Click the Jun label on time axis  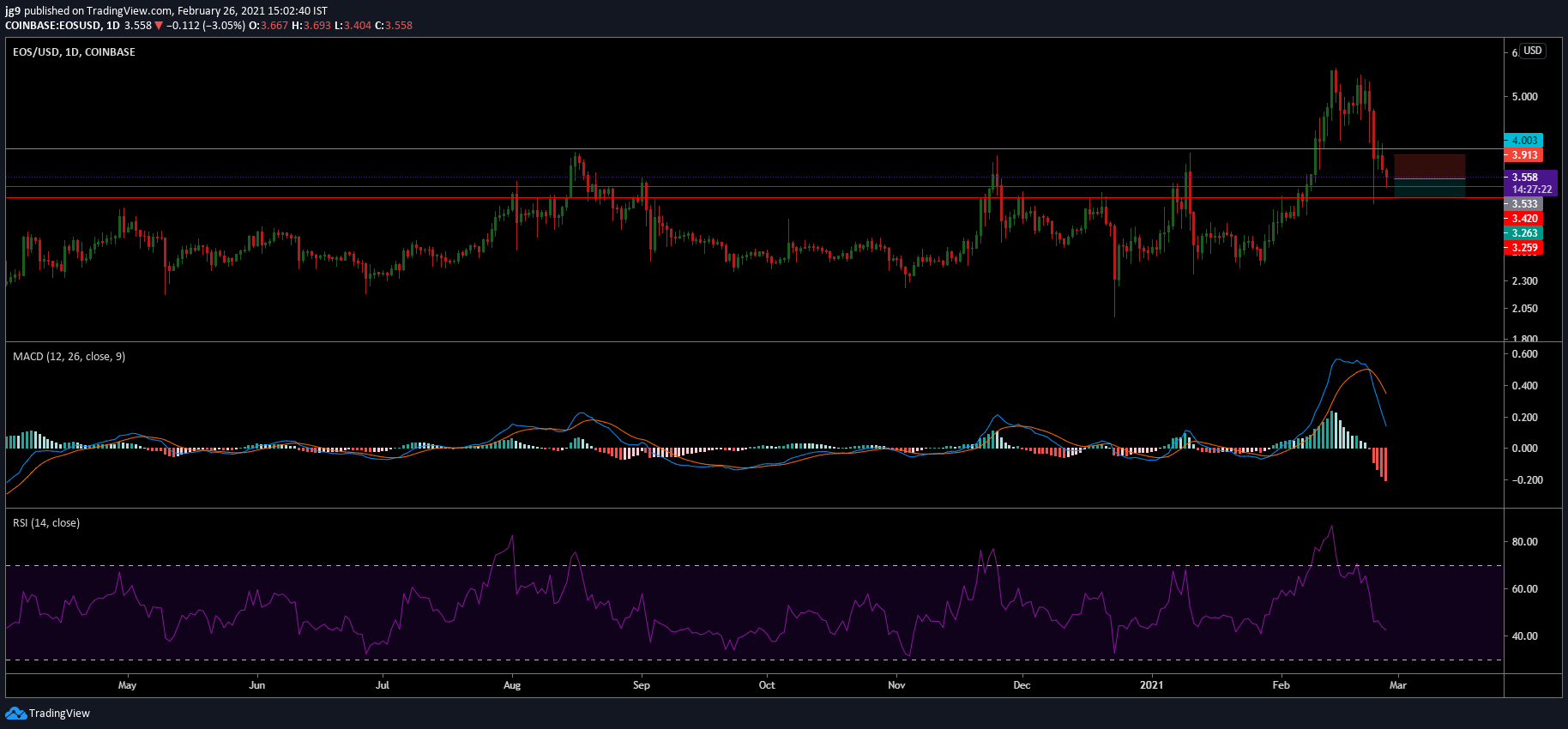(256, 684)
